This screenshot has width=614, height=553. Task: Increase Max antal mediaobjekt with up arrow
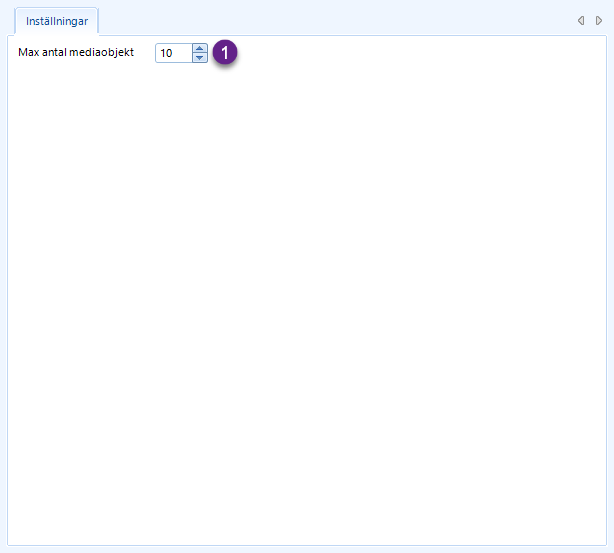[200, 49]
